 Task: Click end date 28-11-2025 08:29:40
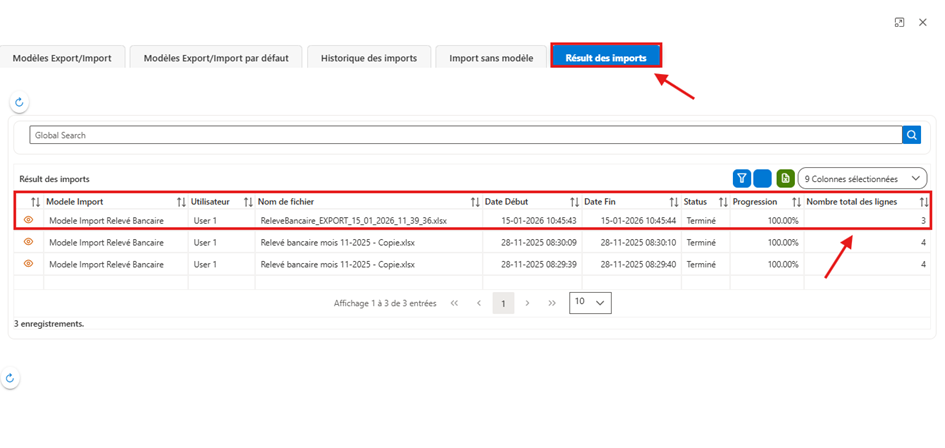pyautogui.click(x=638, y=264)
